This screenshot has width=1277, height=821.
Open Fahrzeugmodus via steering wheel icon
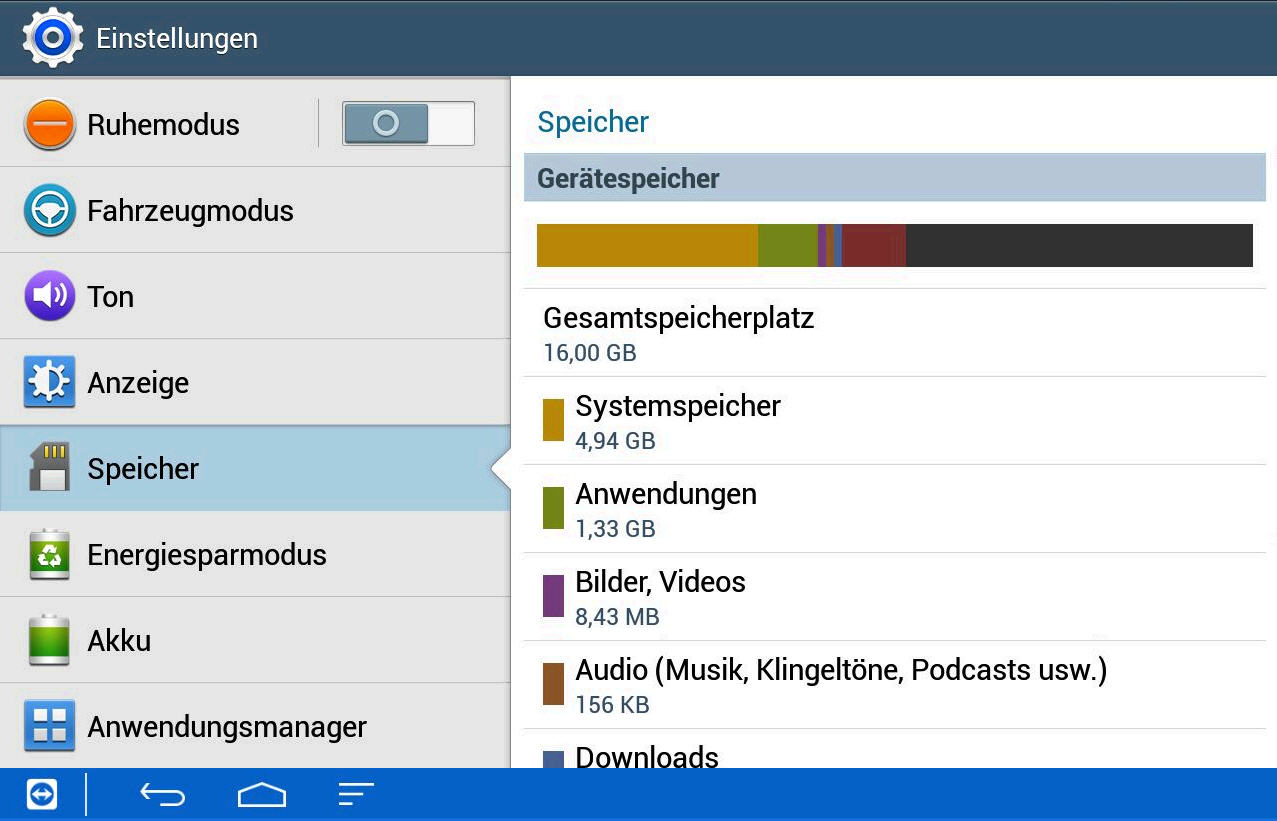point(49,211)
